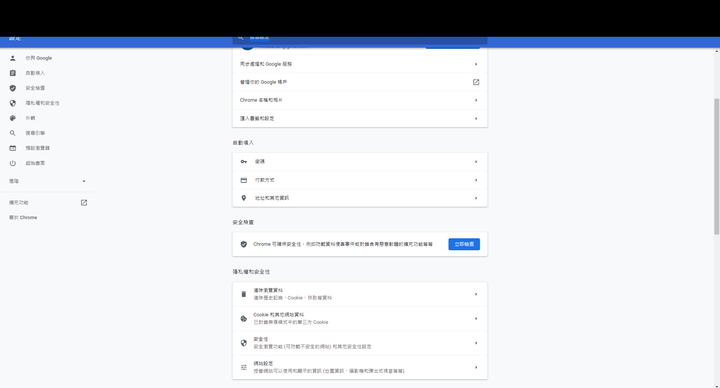Viewport: 720px width, 388px height.
Task: Open 隱私權和安全性 shield icon in sidebar
Action: pos(13,103)
